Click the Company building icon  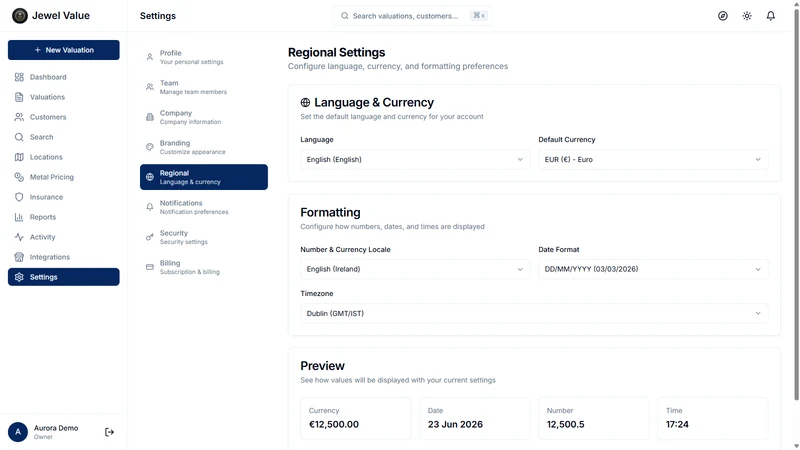149,117
